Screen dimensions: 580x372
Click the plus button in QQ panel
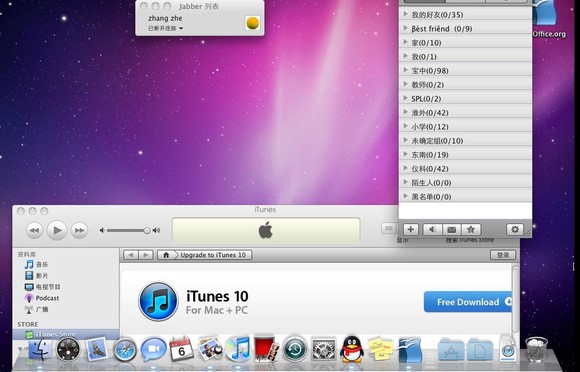click(x=411, y=230)
